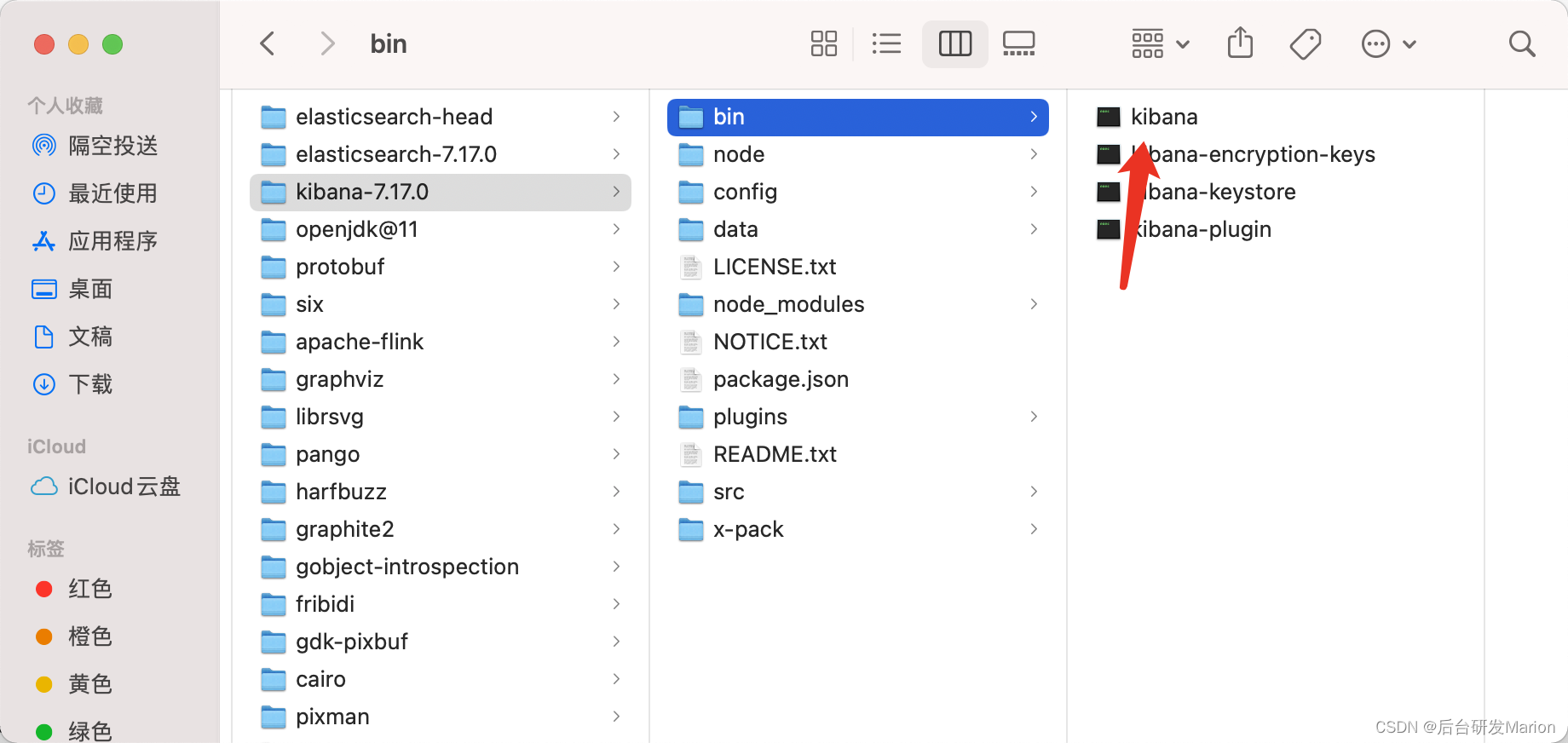This screenshot has width=1568, height=743.
Task: Expand chevron next to config folder
Action: pyautogui.click(x=1034, y=192)
